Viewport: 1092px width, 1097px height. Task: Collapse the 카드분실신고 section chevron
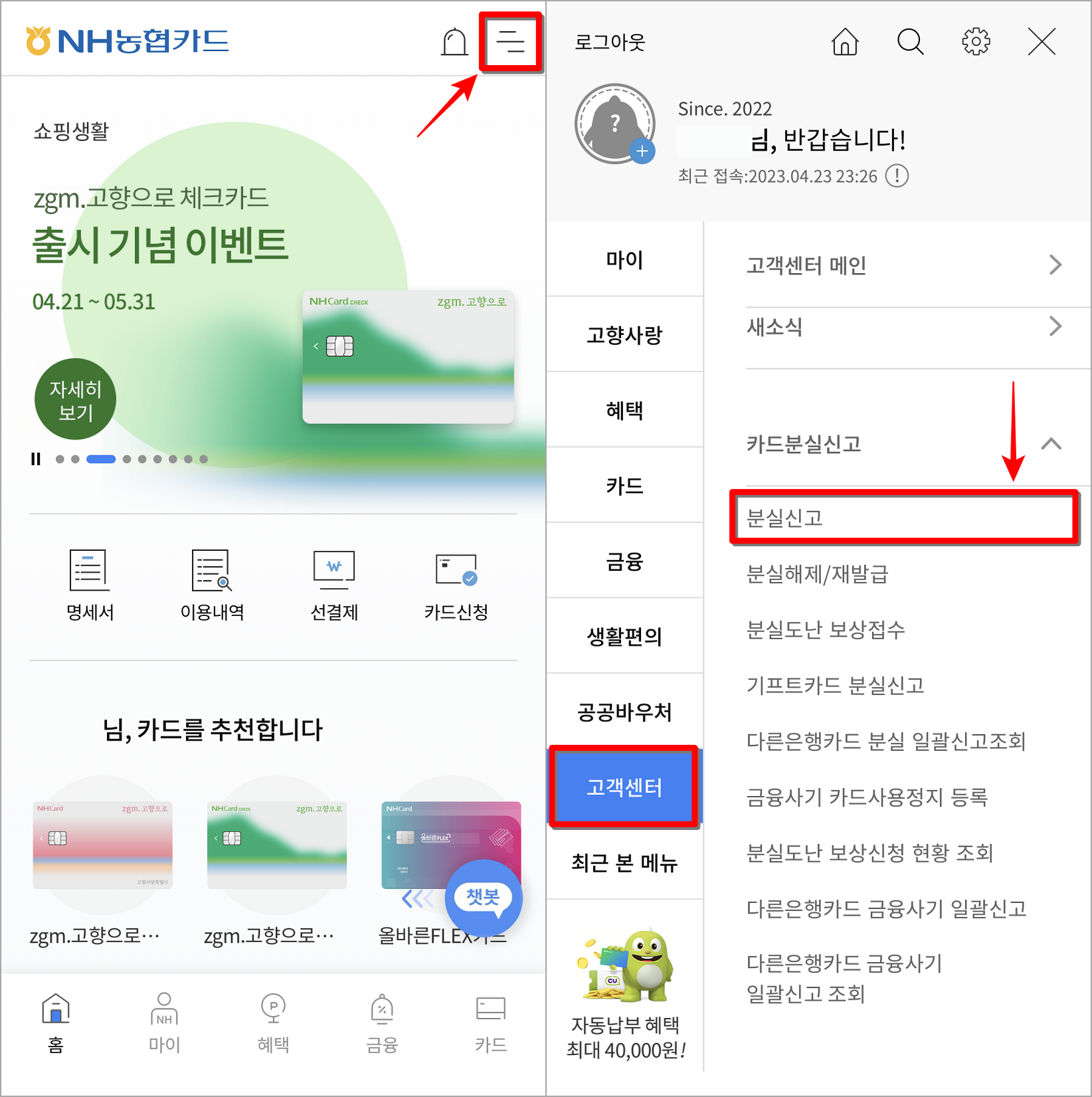tap(1051, 445)
